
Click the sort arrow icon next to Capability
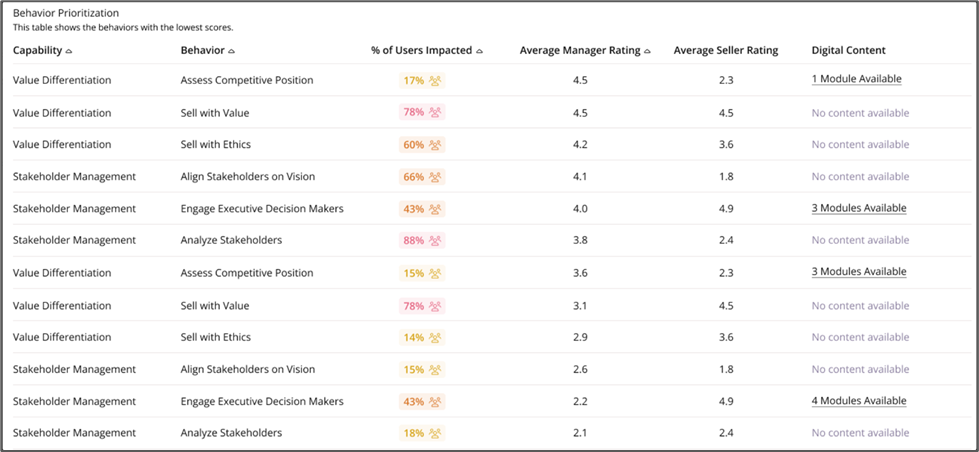click(69, 51)
